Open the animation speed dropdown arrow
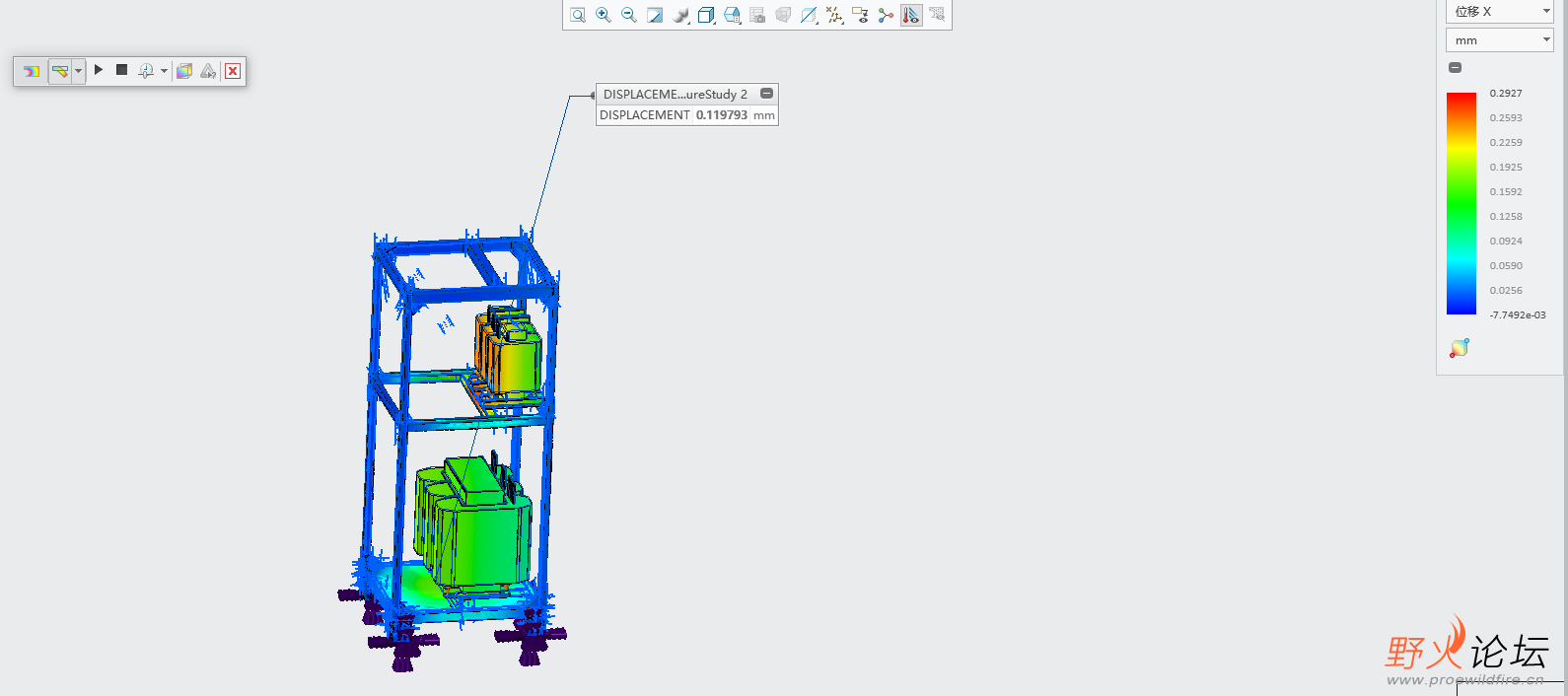The height and width of the screenshot is (696, 1568). 164,71
